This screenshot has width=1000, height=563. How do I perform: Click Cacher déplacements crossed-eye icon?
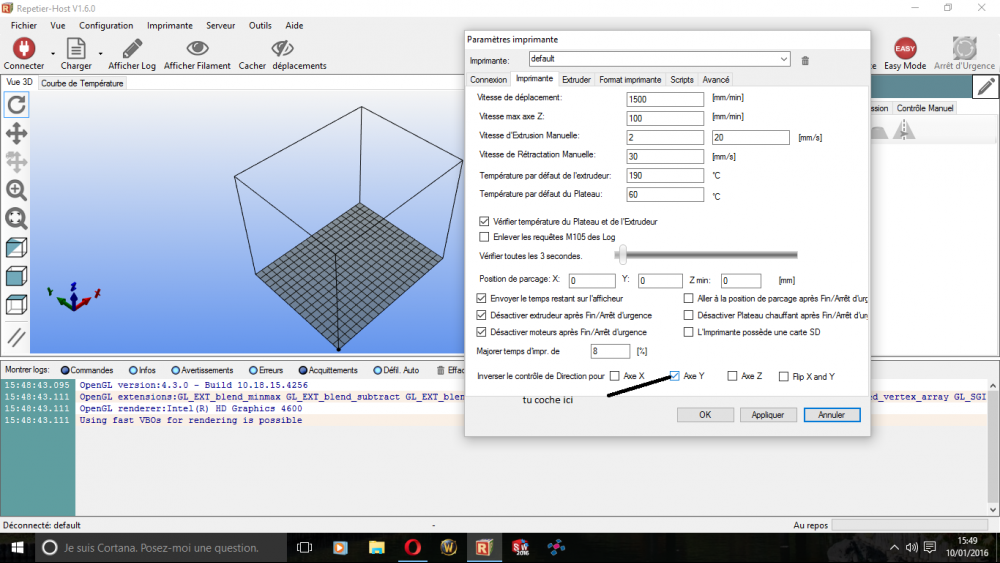(x=282, y=48)
